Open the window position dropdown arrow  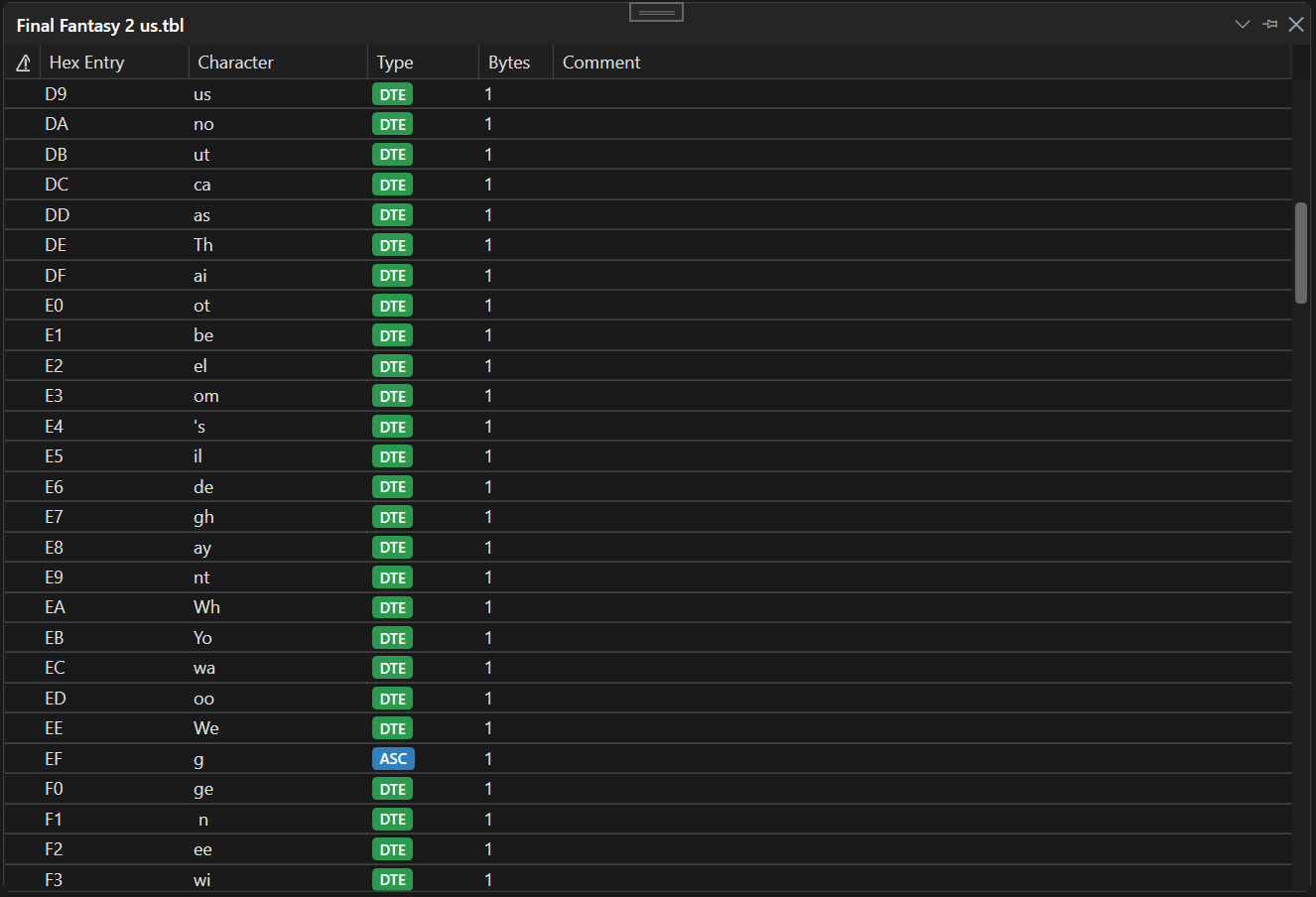point(1242,24)
